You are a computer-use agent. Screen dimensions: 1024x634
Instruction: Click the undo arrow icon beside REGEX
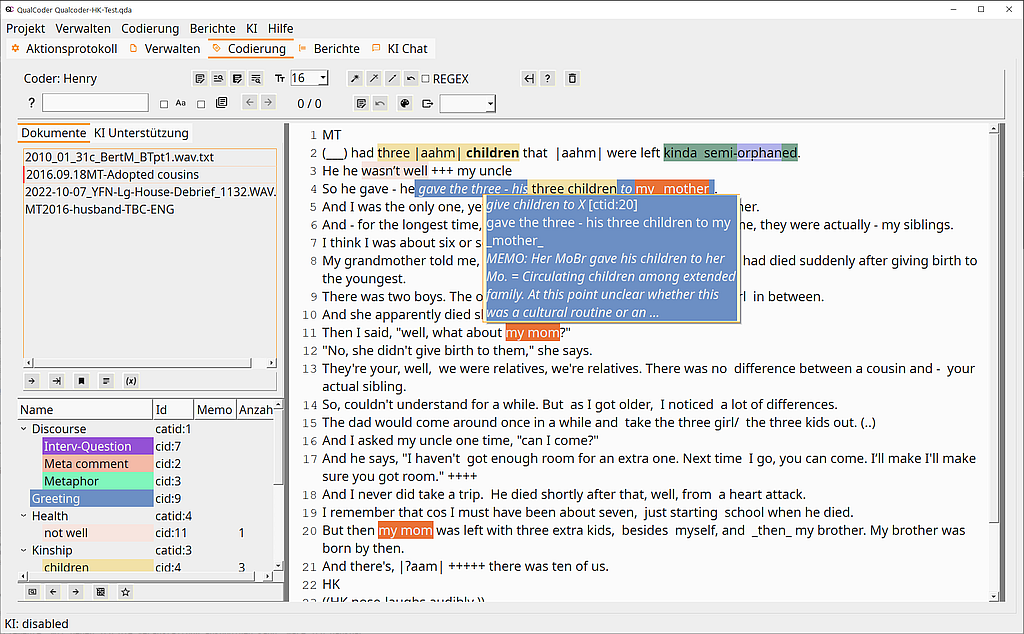tap(411, 79)
